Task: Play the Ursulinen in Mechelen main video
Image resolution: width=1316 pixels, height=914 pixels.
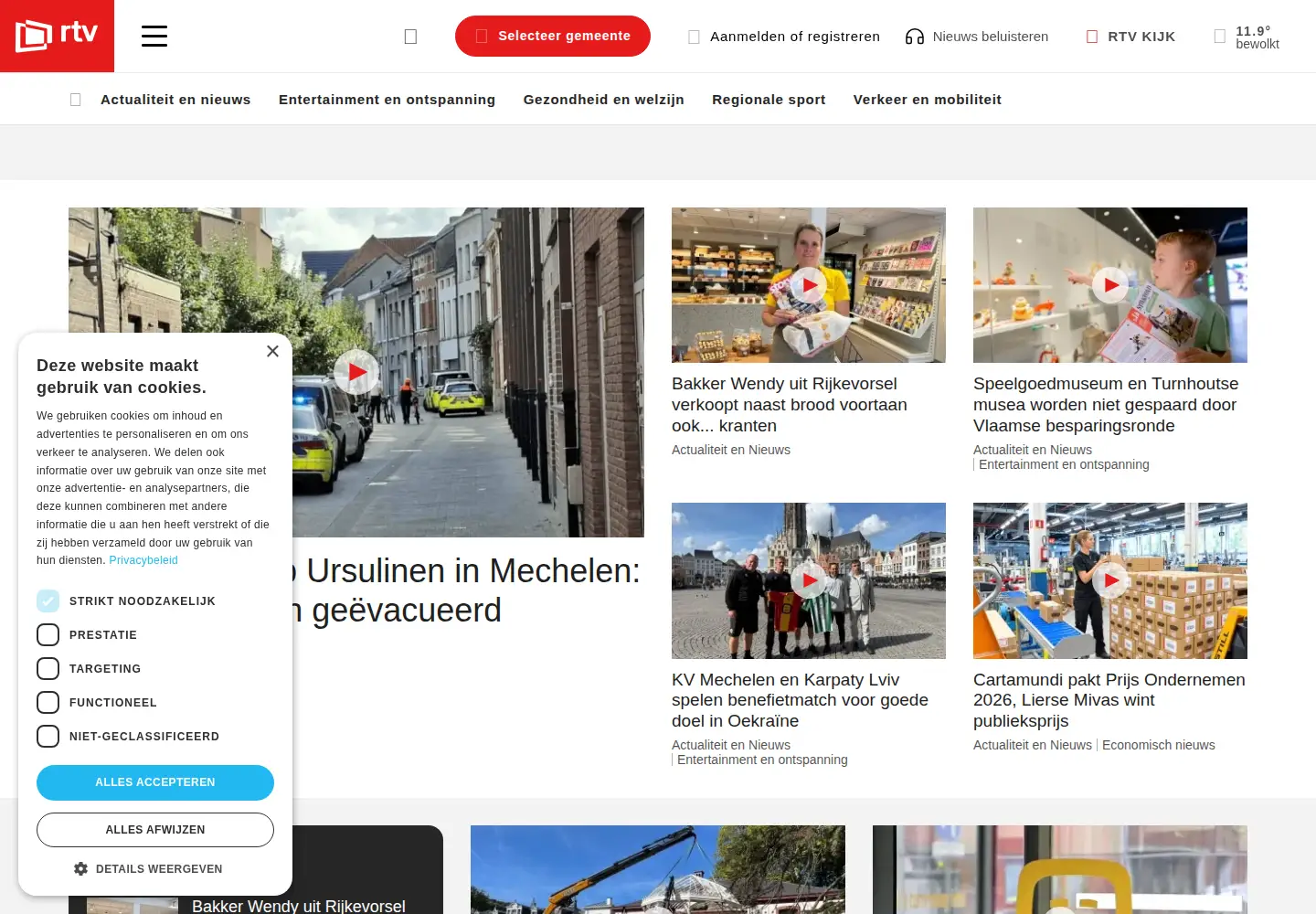Action: (356, 372)
